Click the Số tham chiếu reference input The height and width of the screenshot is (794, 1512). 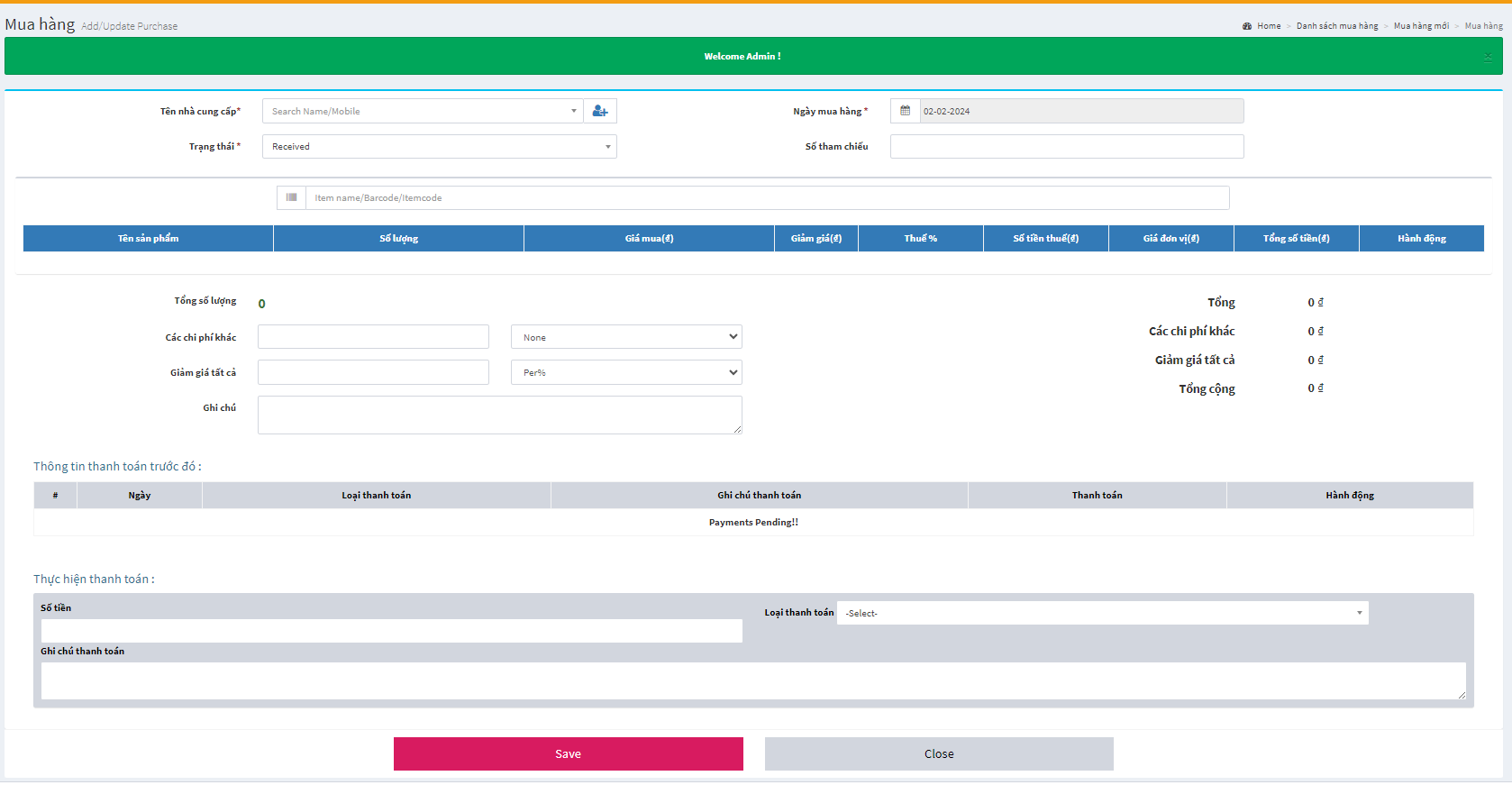click(1067, 146)
